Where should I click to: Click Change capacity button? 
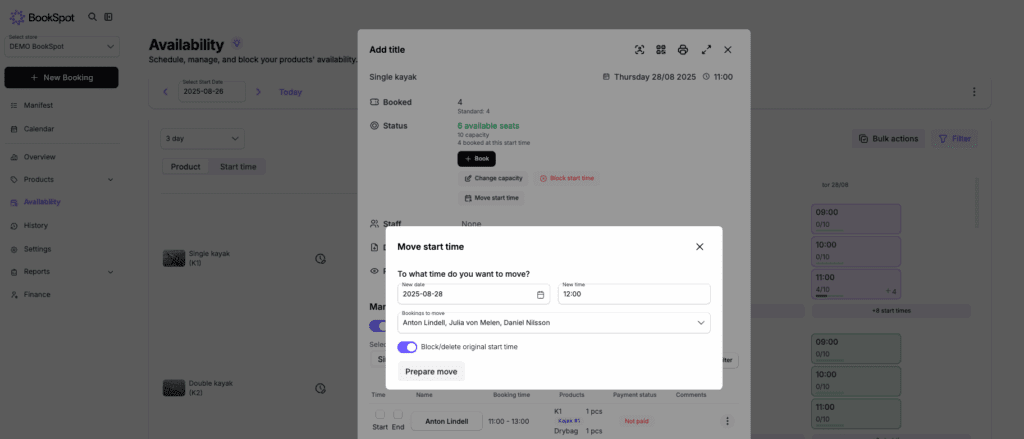[x=493, y=178]
